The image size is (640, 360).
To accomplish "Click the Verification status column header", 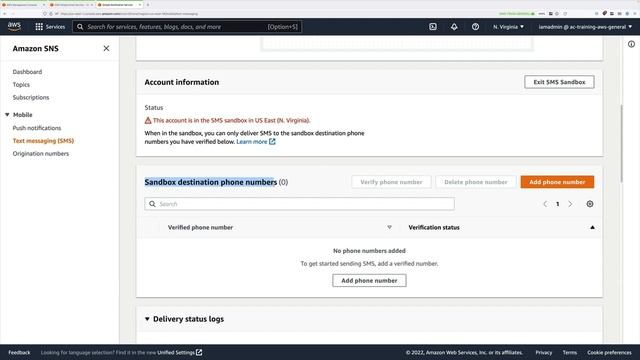I will click(x=434, y=227).
